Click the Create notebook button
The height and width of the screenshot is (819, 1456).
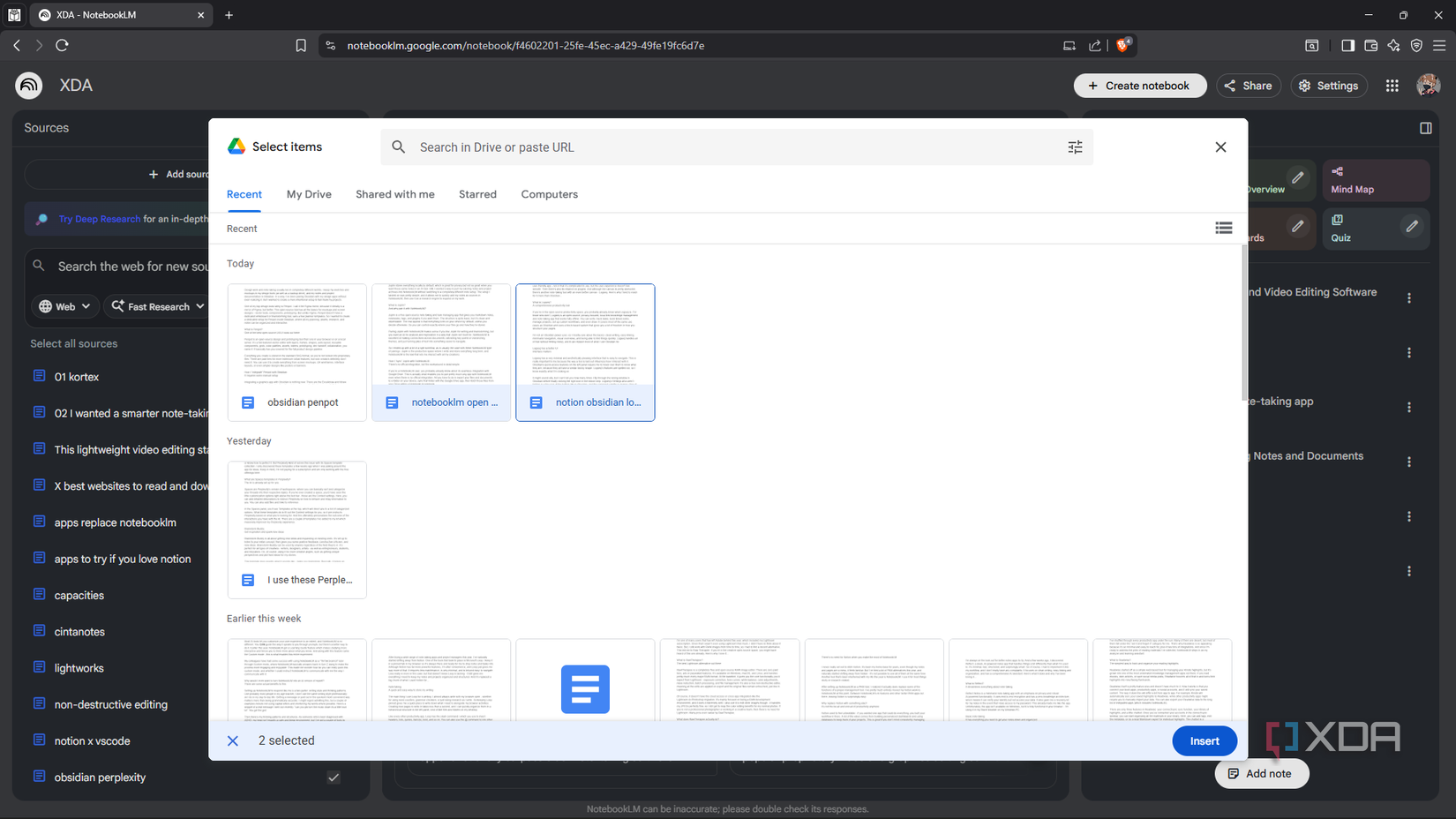(x=1140, y=86)
